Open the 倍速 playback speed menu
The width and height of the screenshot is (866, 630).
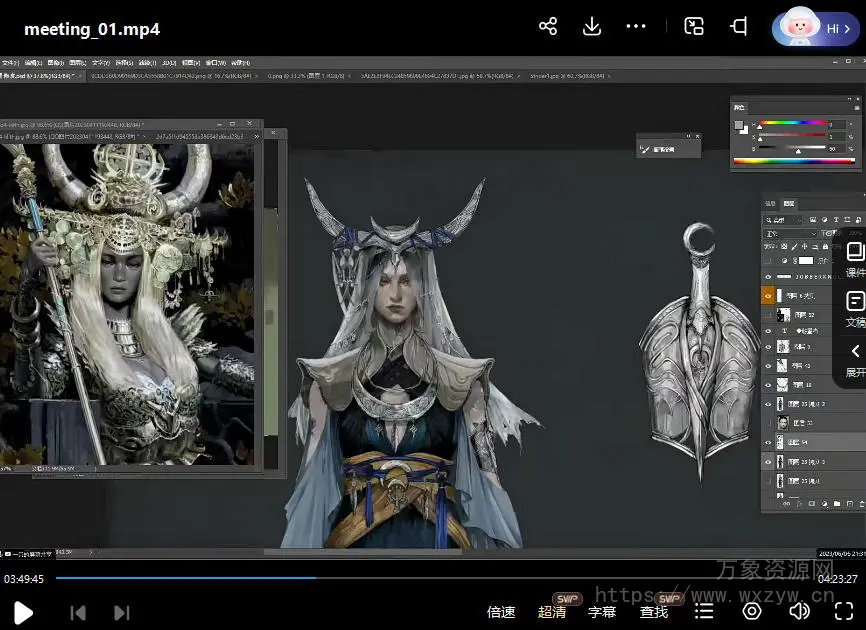[501, 612]
